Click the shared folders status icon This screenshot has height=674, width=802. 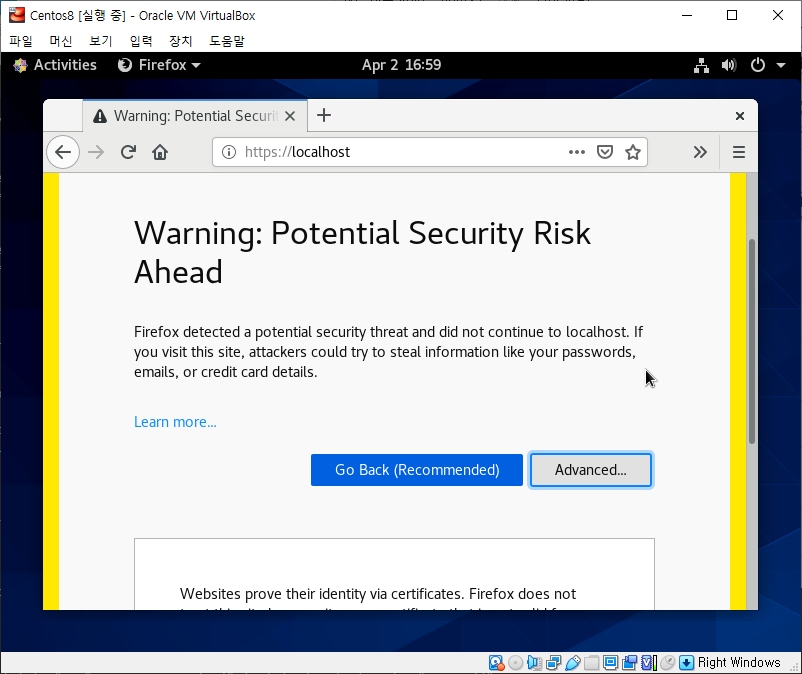[x=591, y=663]
